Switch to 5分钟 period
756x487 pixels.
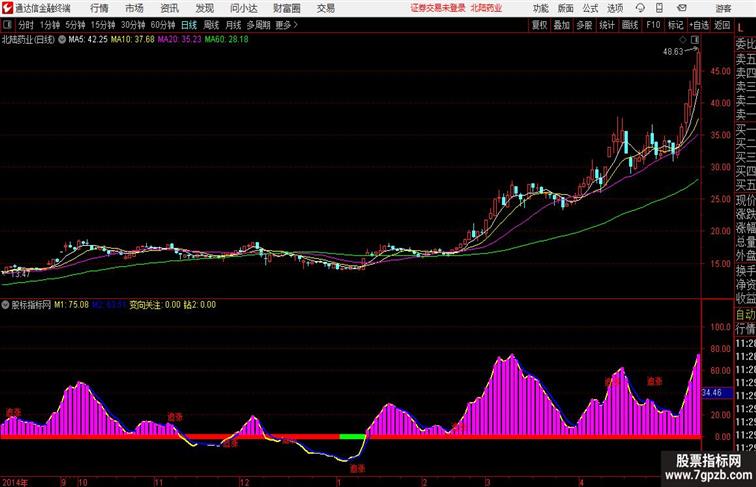pos(75,25)
